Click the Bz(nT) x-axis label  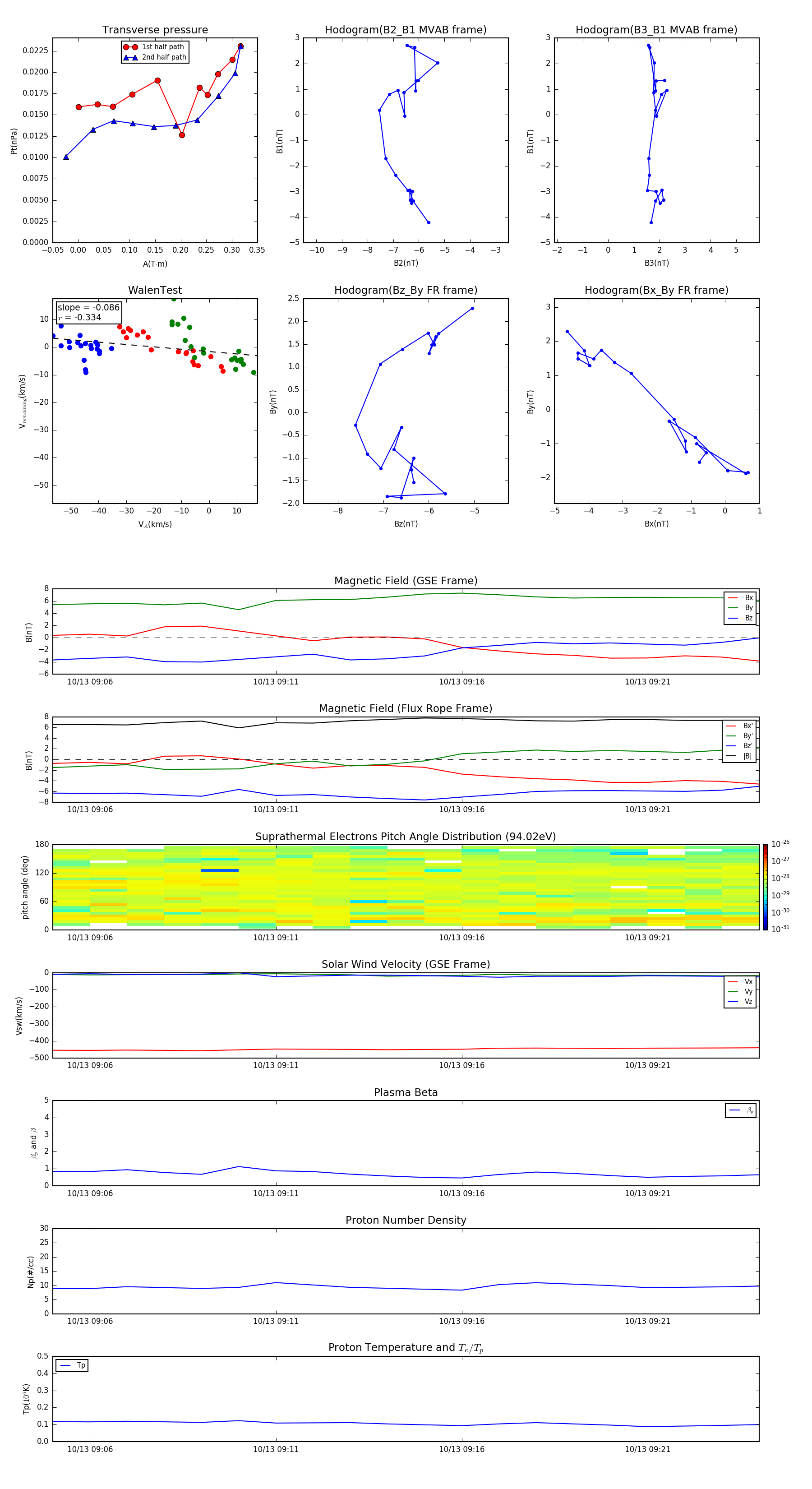[x=406, y=524]
